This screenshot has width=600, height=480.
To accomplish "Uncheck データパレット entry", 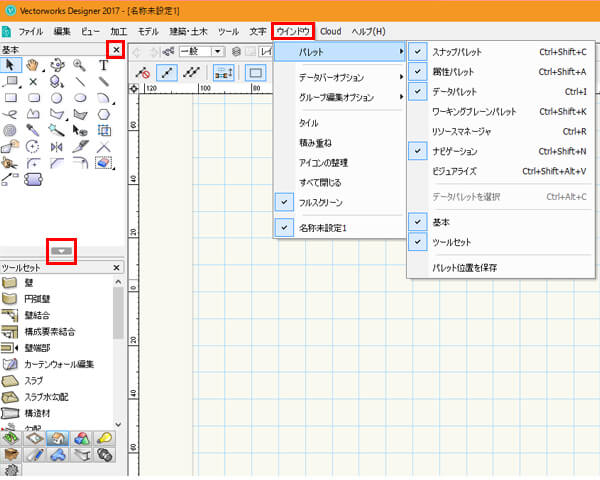I will coord(501,92).
